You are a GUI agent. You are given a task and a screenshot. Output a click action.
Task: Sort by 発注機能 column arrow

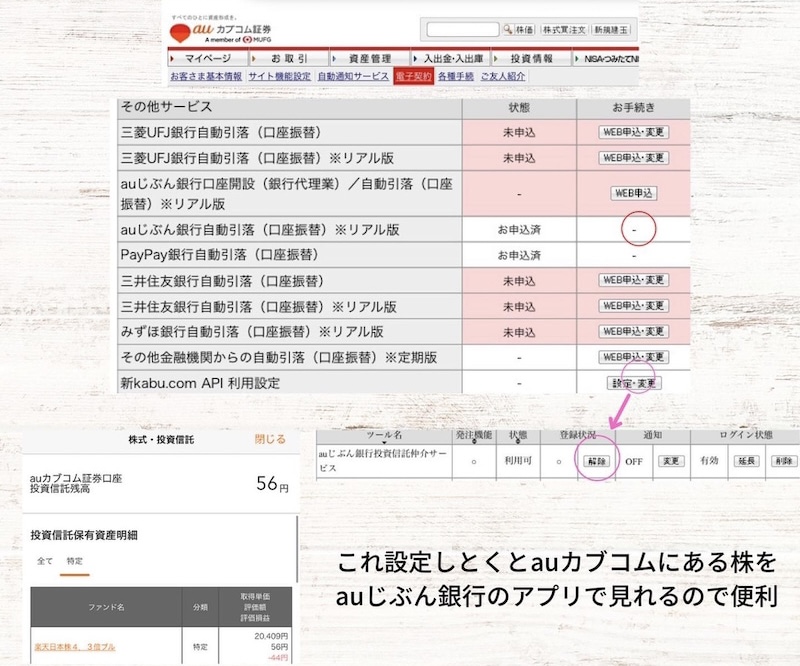tap(474, 442)
